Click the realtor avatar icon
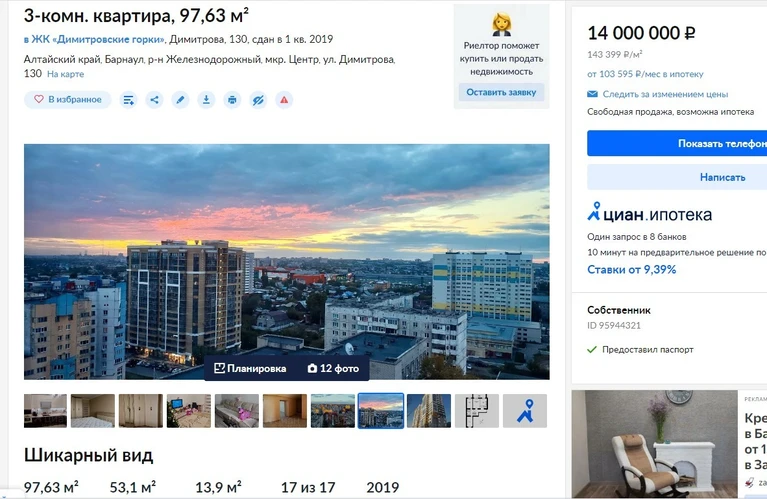Screen dimensions: 767x499 pos(501,24)
